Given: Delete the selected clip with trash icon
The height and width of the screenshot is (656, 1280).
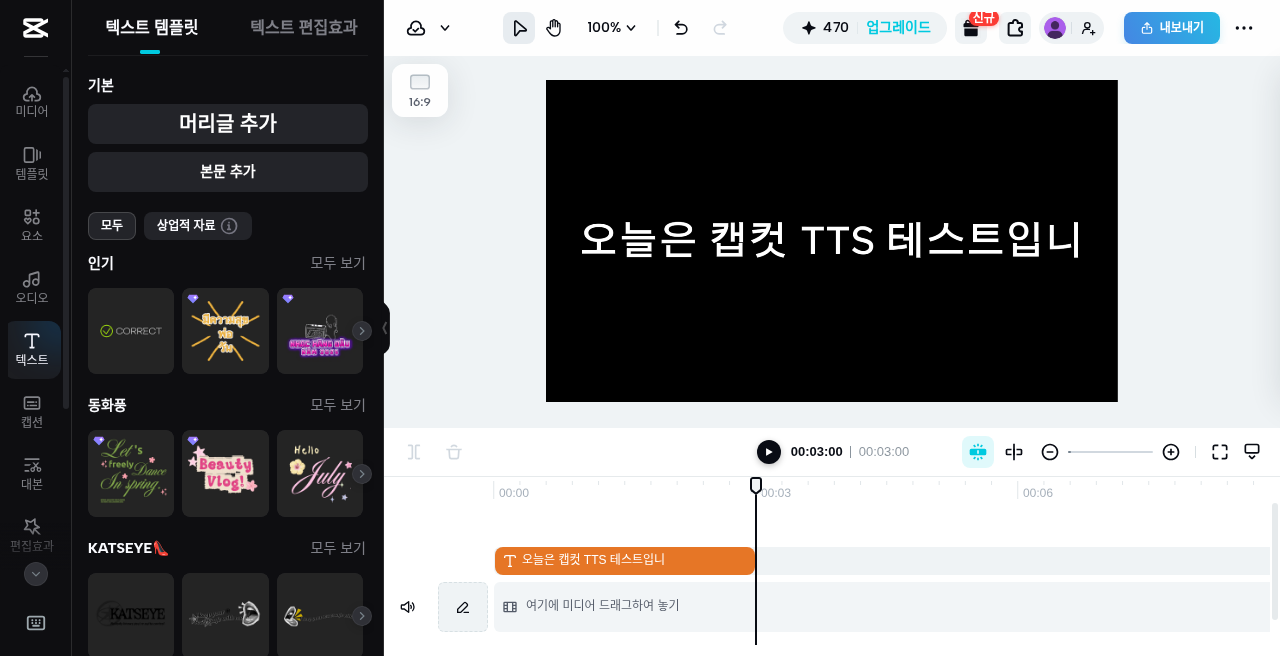Looking at the screenshot, I should (x=454, y=452).
